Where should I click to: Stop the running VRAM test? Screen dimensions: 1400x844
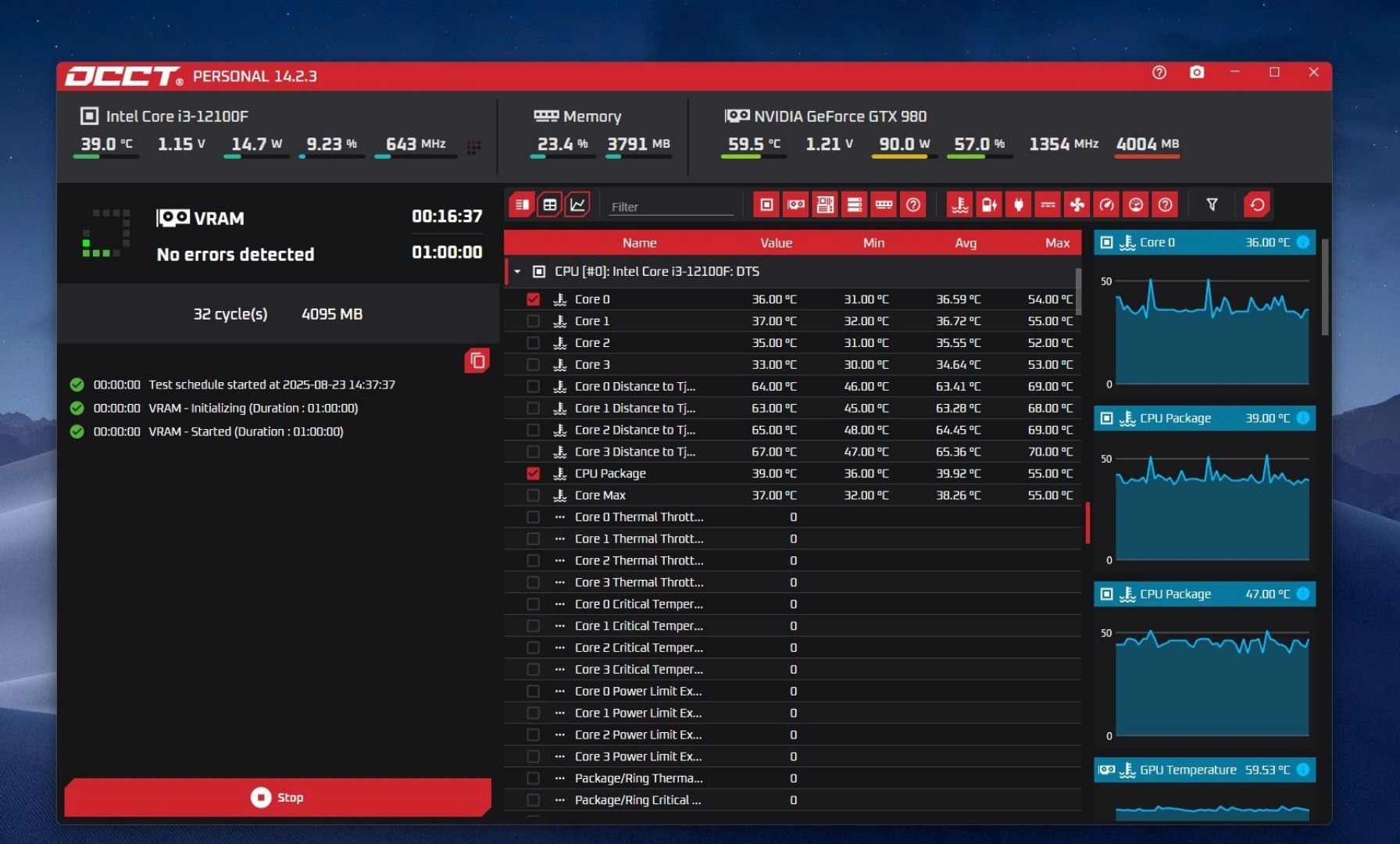277,797
